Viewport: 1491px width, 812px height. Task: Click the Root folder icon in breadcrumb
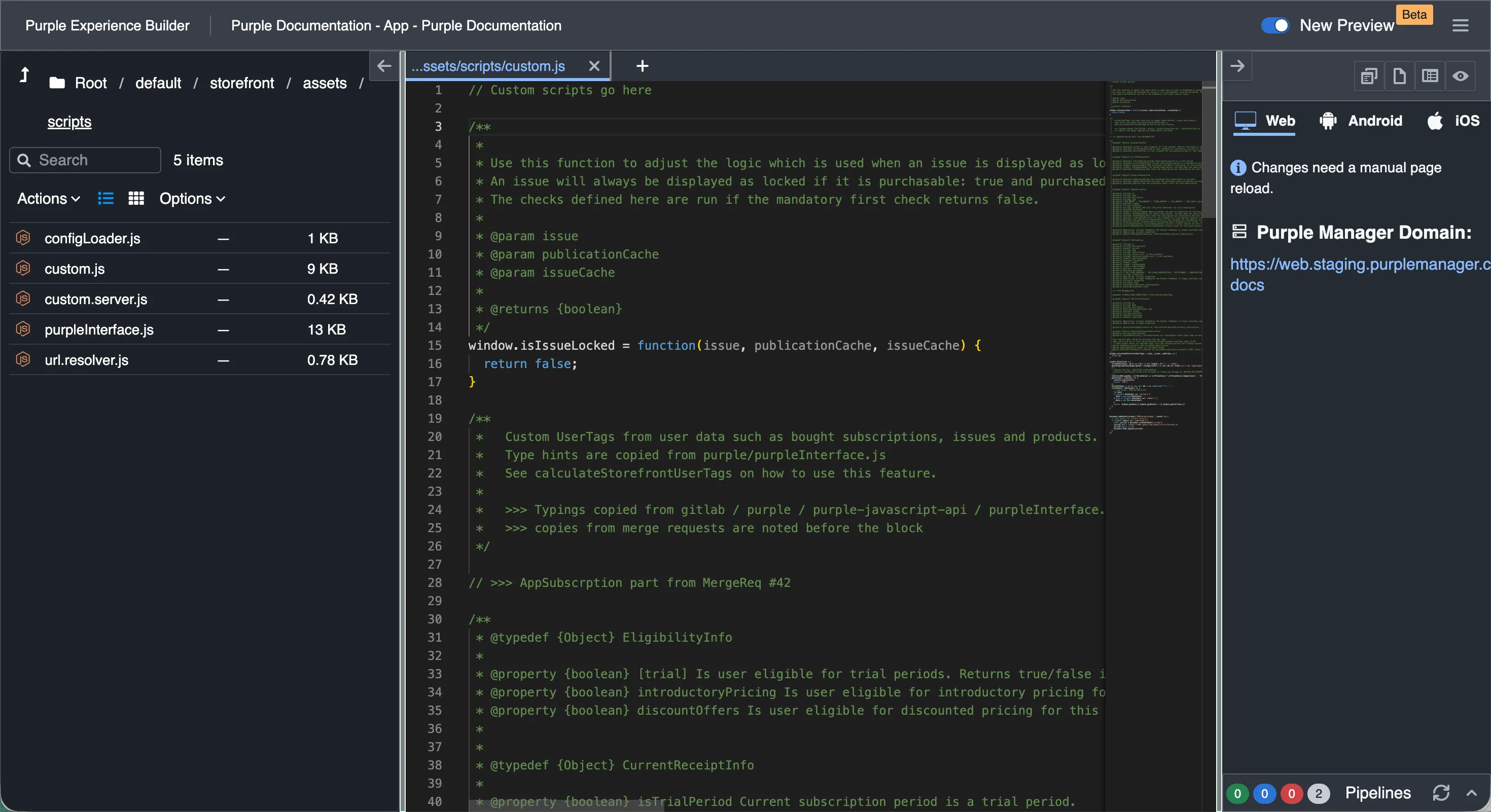57,83
